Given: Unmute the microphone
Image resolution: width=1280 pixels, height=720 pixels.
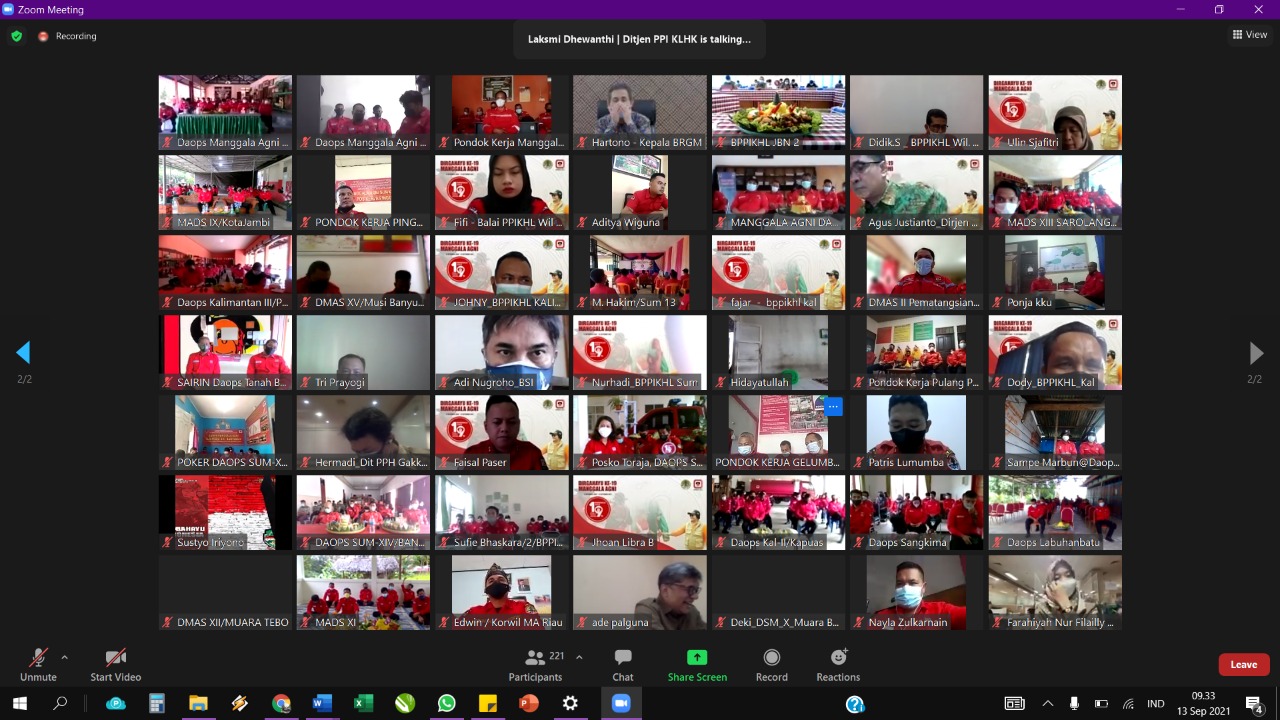Looking at the screenshot, I should click(38, 665).
